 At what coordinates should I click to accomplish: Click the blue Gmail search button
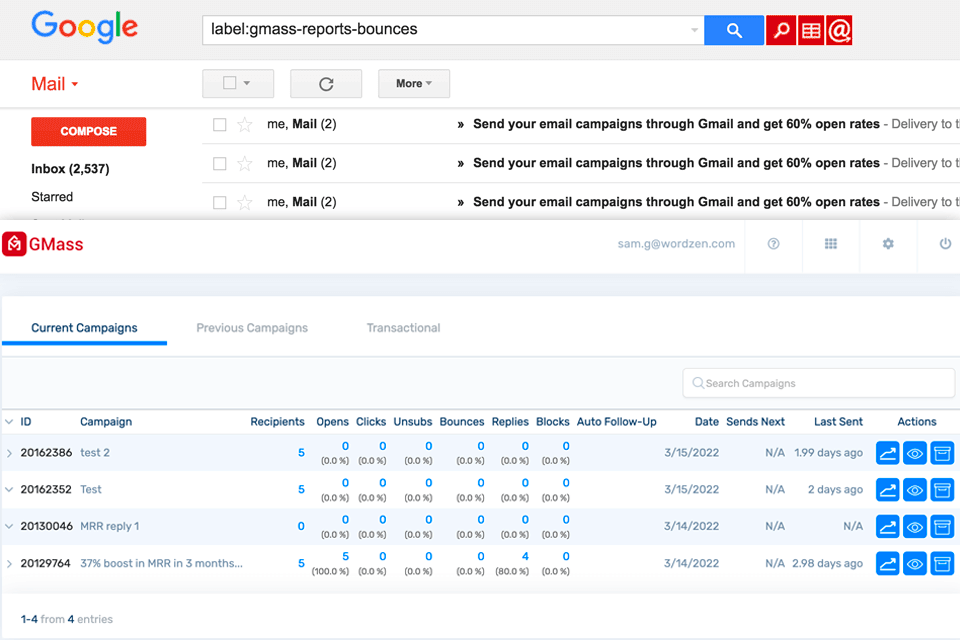pyautogui.click(x=733, y=30)
